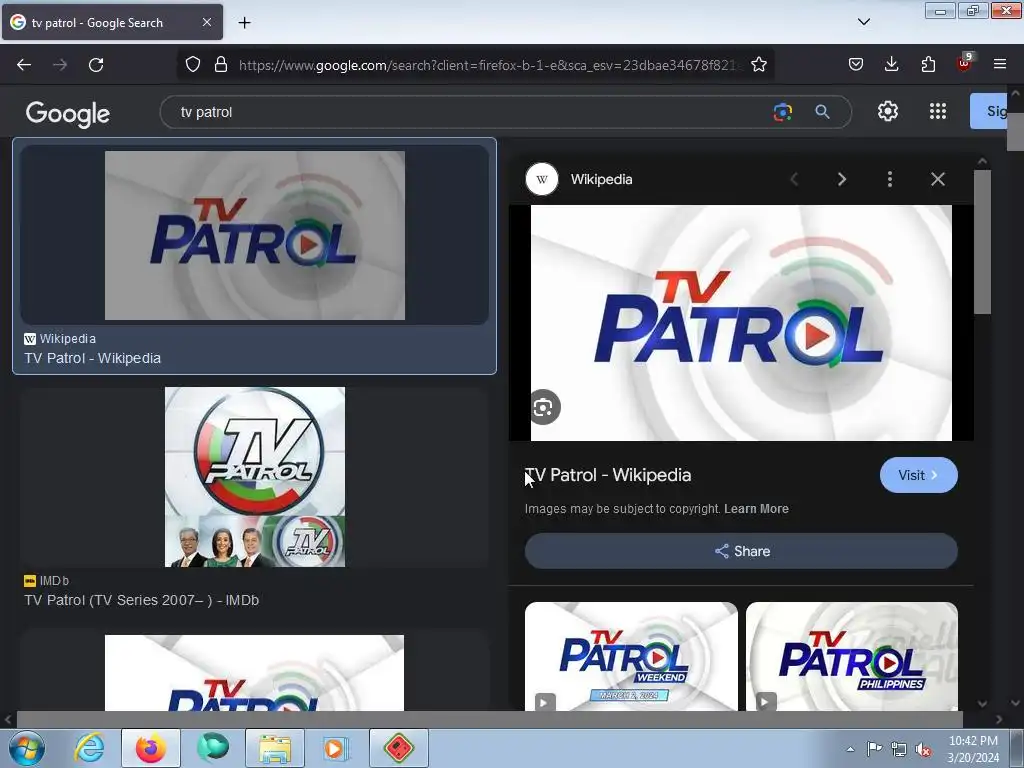
Task: Save to Pocket icon
Action: click(x=856, y=64)
